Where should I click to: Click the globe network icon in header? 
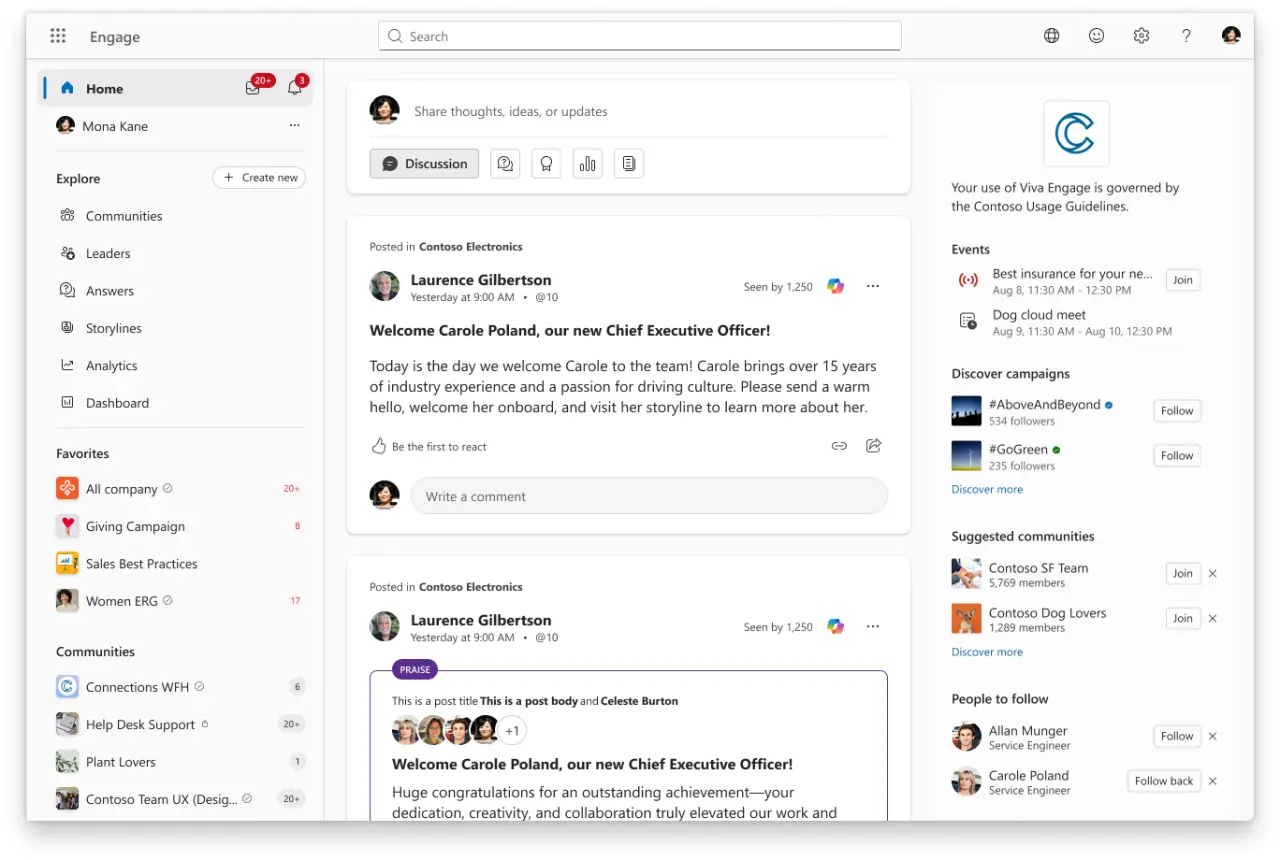(1051, 36)
